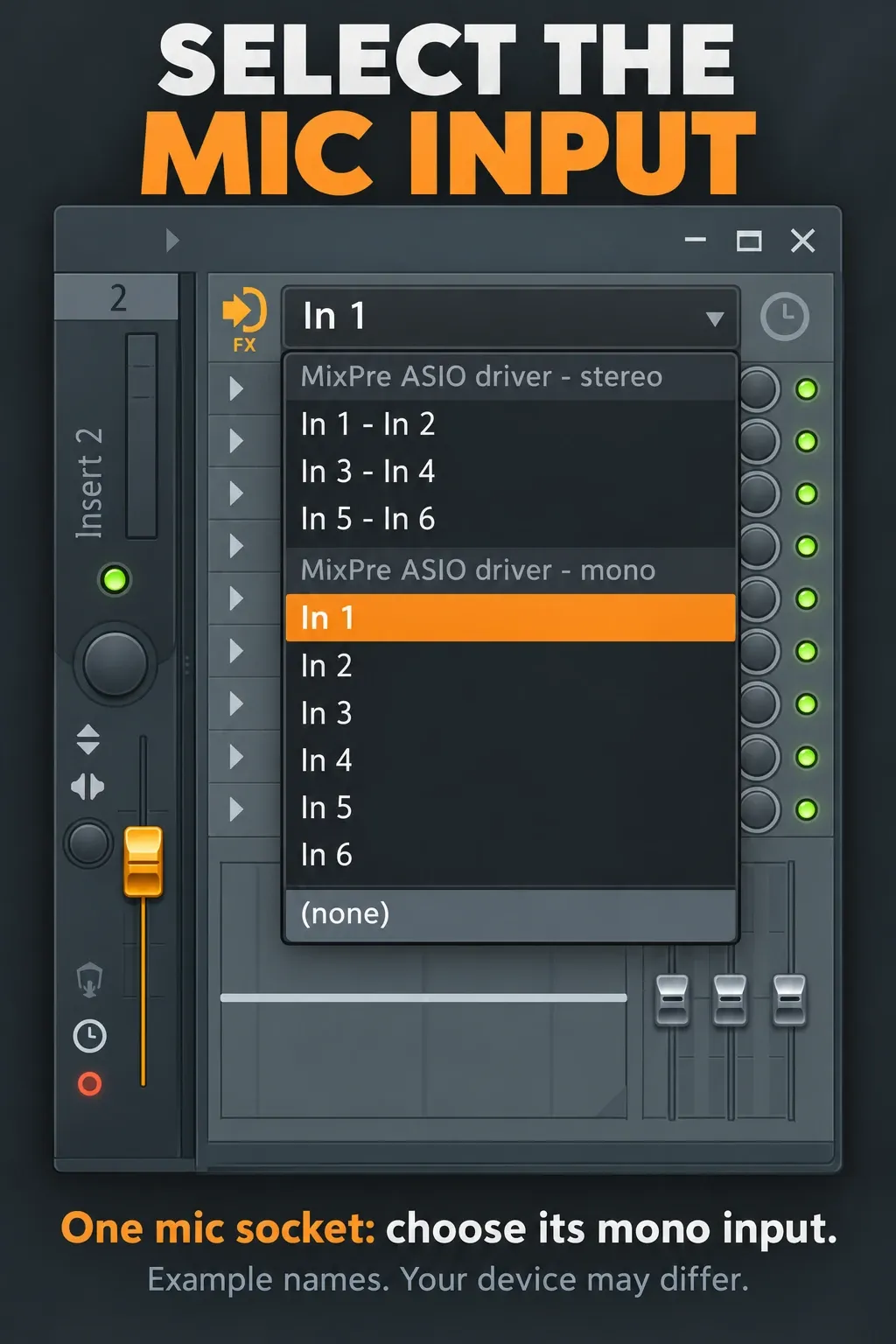Toggle the eighth effect slot green LED
This screenshot has width=896, height=1344.
(807, 757)
